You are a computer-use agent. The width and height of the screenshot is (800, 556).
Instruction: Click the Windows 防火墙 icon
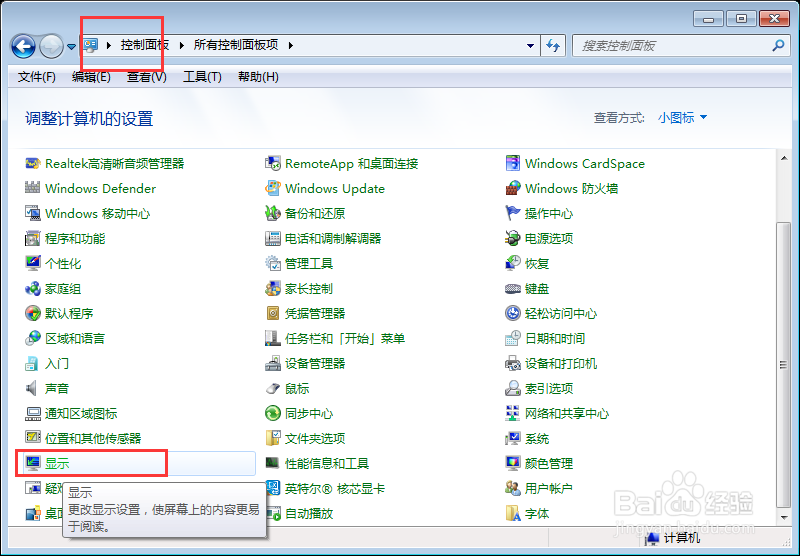(x=513, y=189)
